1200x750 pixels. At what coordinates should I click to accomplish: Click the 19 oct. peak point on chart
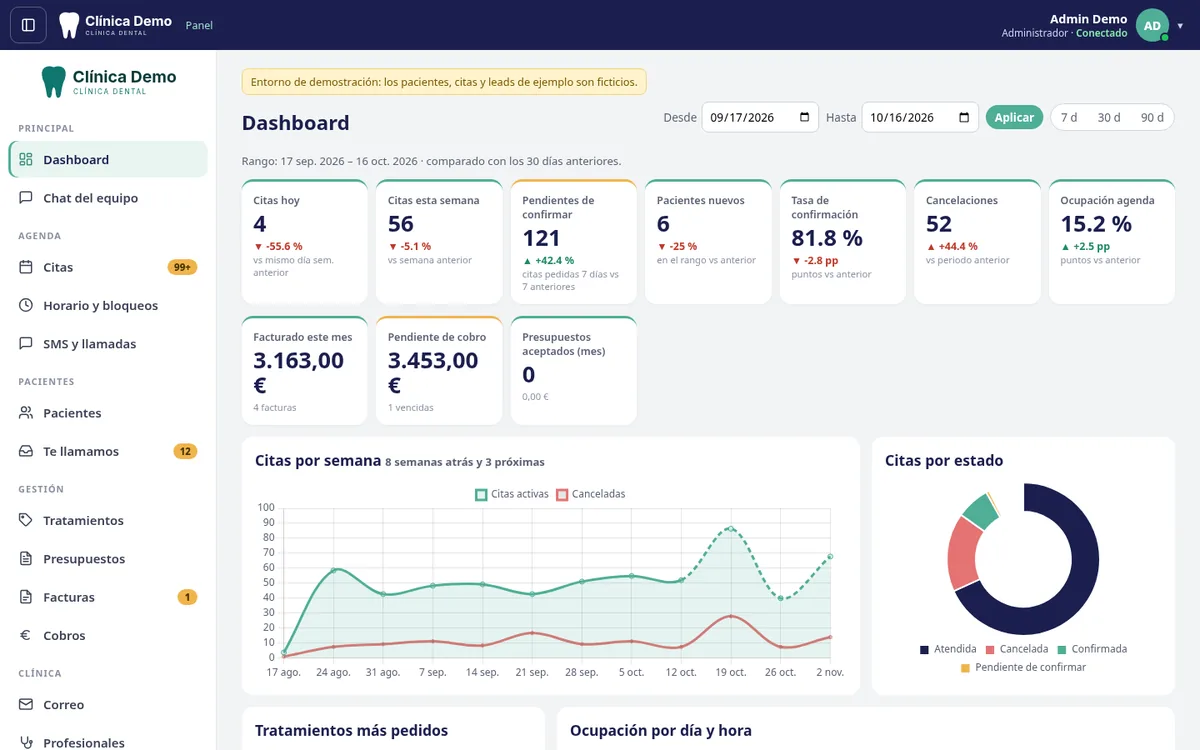[x=731, y=528]
